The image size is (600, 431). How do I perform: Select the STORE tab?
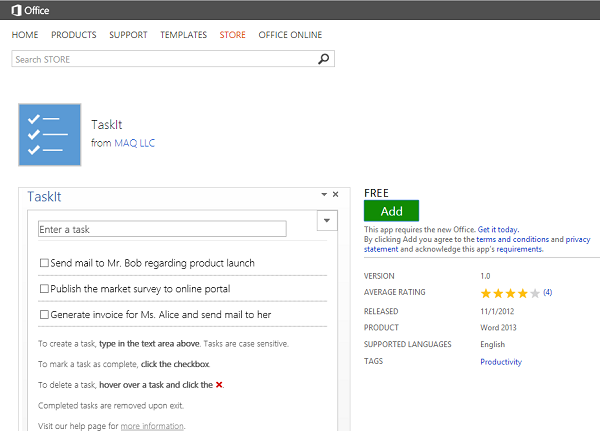coord(232,35)
